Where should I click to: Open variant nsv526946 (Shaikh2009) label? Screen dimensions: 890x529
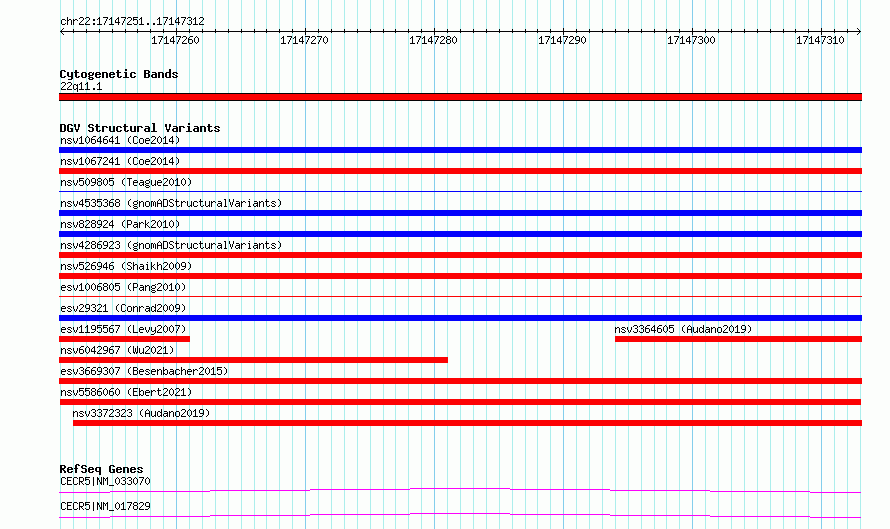click(x=126, y=266)
